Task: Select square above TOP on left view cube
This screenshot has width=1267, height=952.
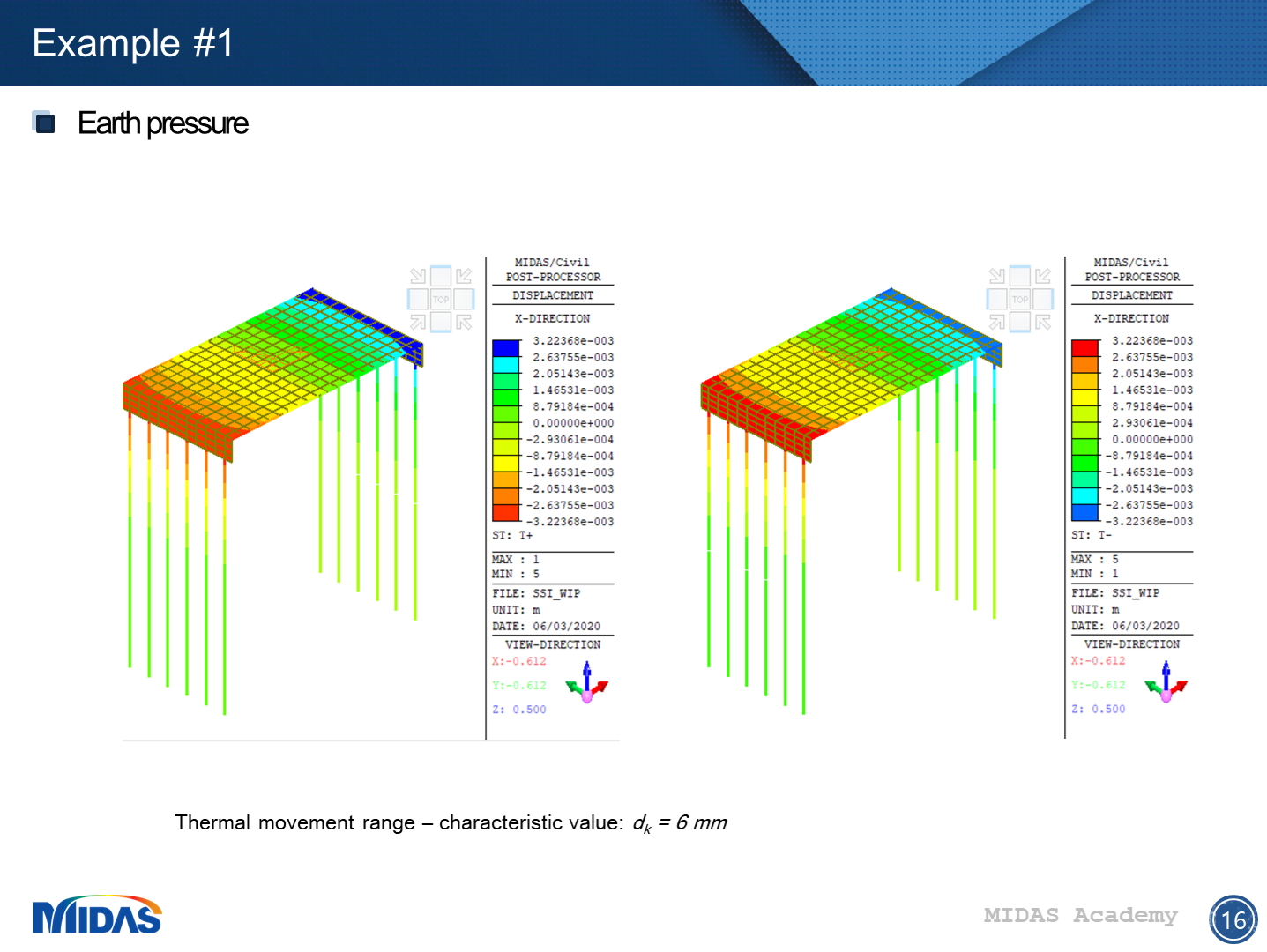Action: pyautogui.click(x=441, y=276)
